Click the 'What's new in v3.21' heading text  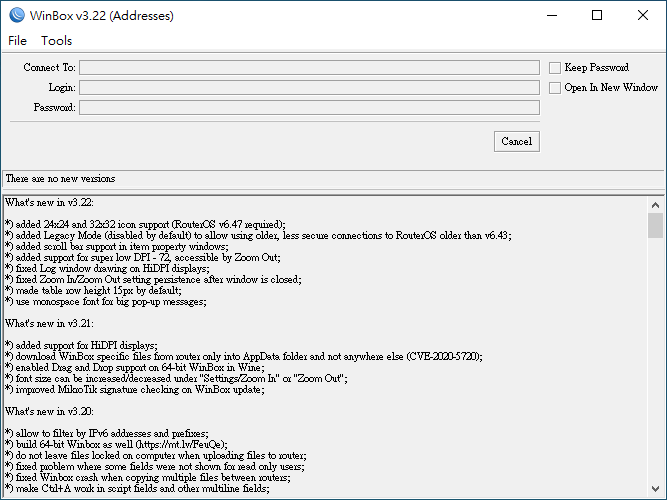click(x=49, y=324)
